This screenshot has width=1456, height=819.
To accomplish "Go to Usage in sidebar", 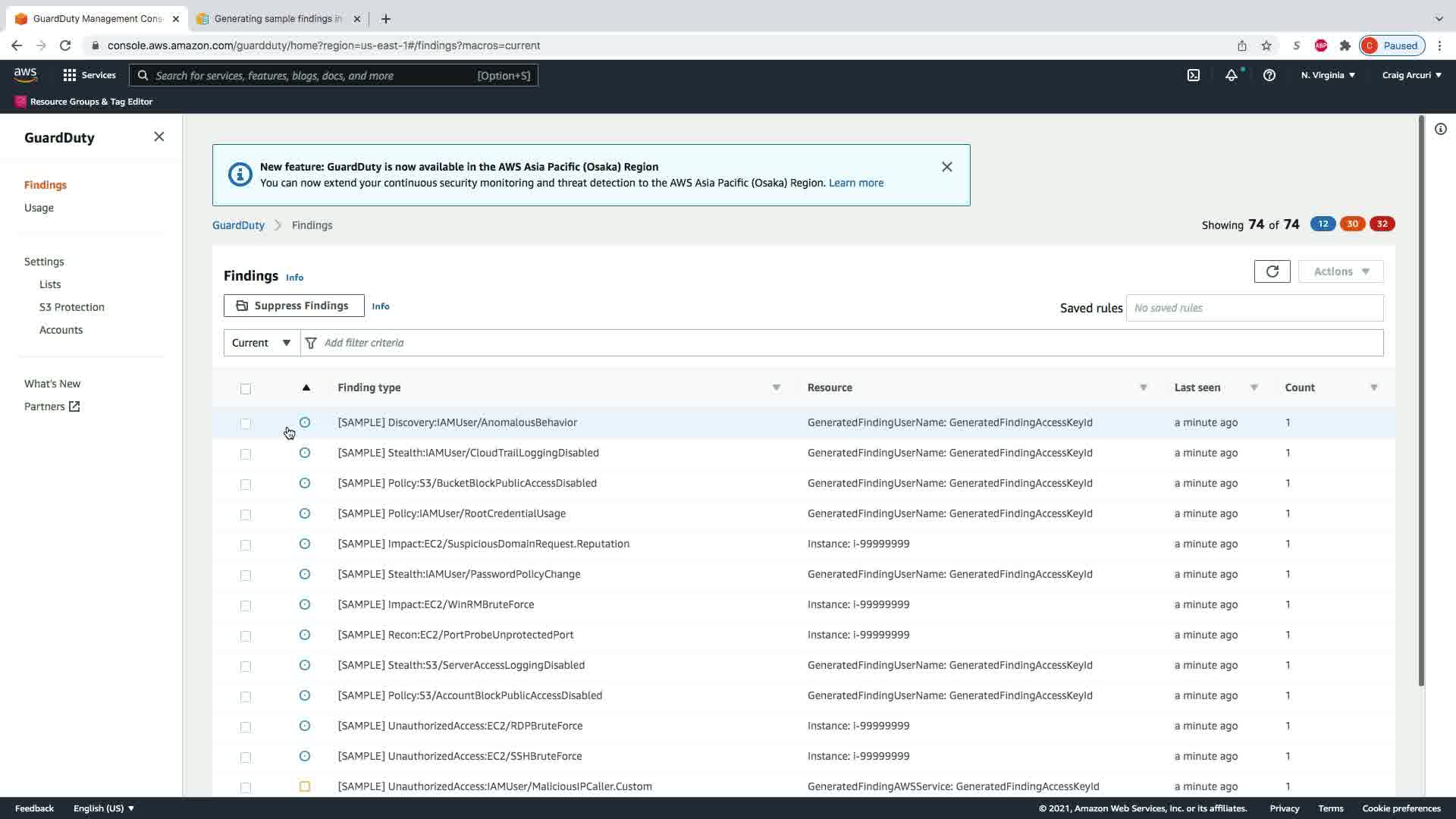I will [39, 208].
